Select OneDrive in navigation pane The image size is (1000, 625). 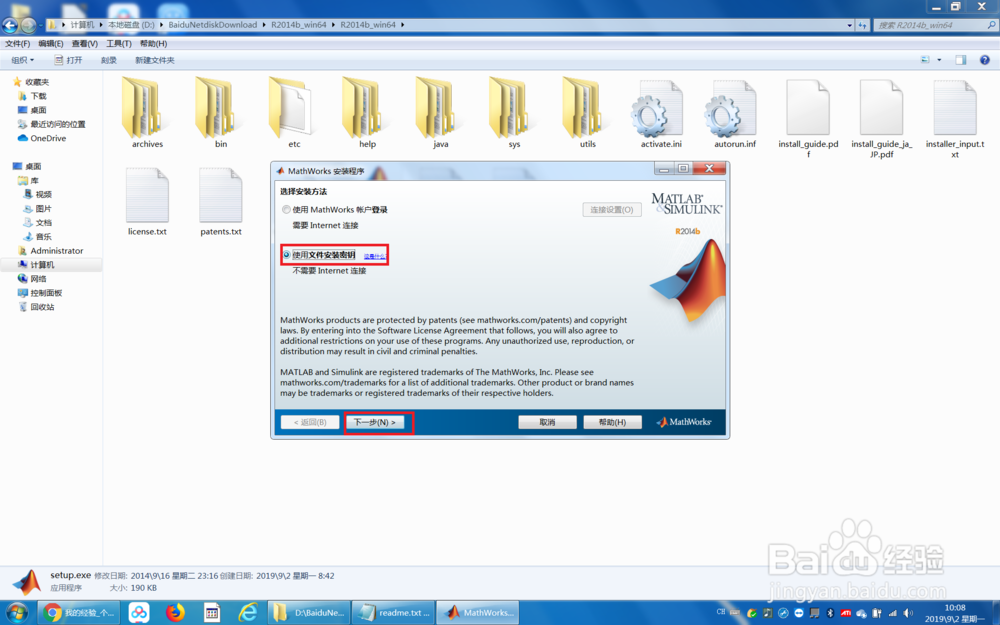point(41,138)
